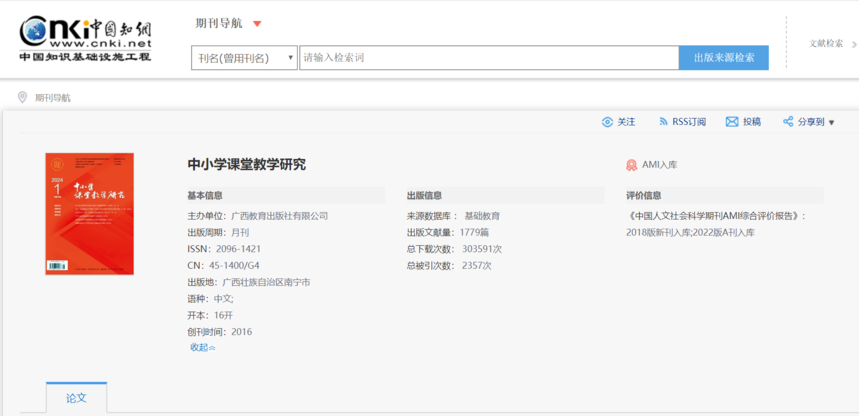
Task: Click the 开本 value 16开
Action: (x=224, y=315)
